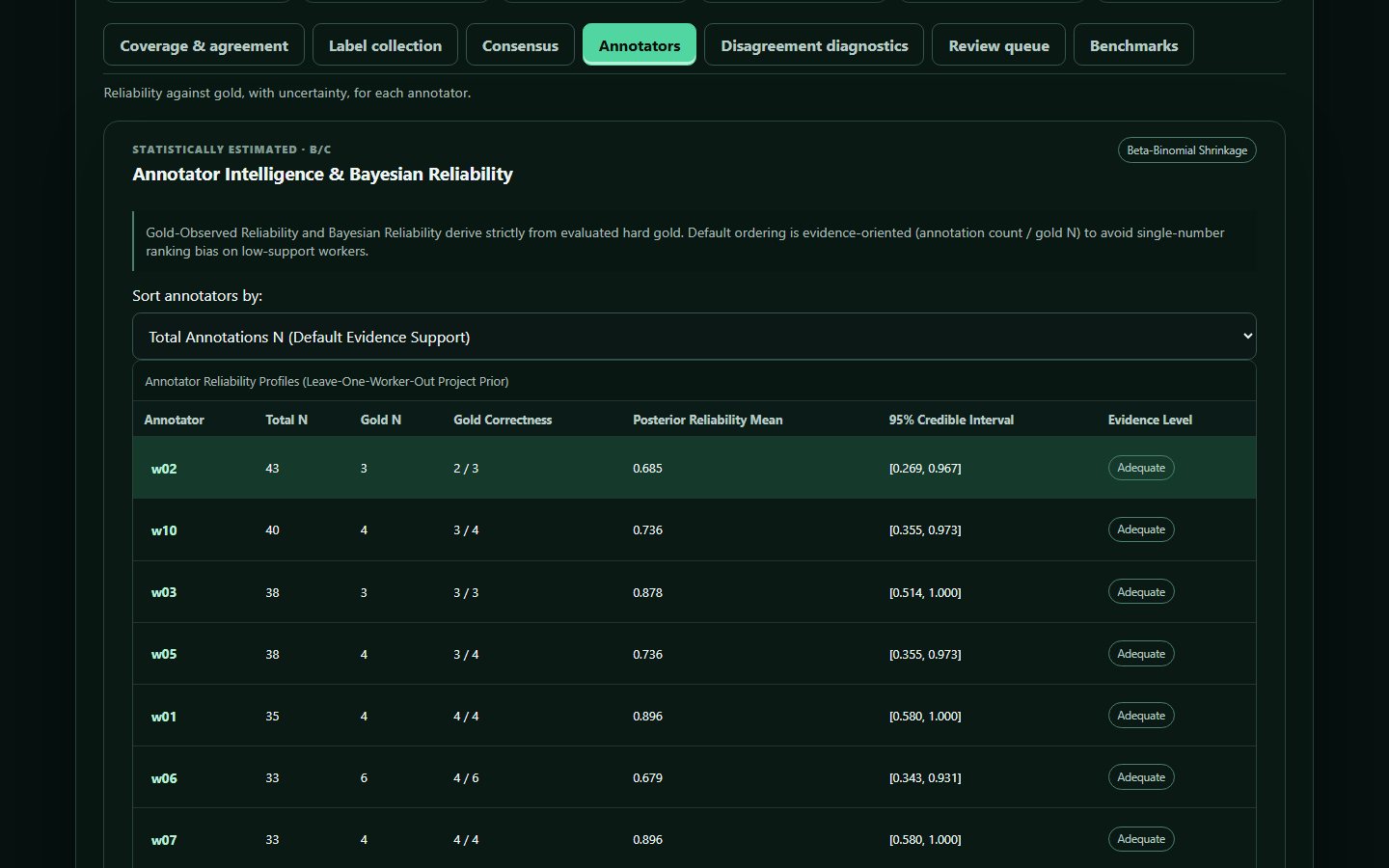The height and width of the screenshot is (868, 1389).
Task: Switch to the Label collection tab
Action: [385, 45]
